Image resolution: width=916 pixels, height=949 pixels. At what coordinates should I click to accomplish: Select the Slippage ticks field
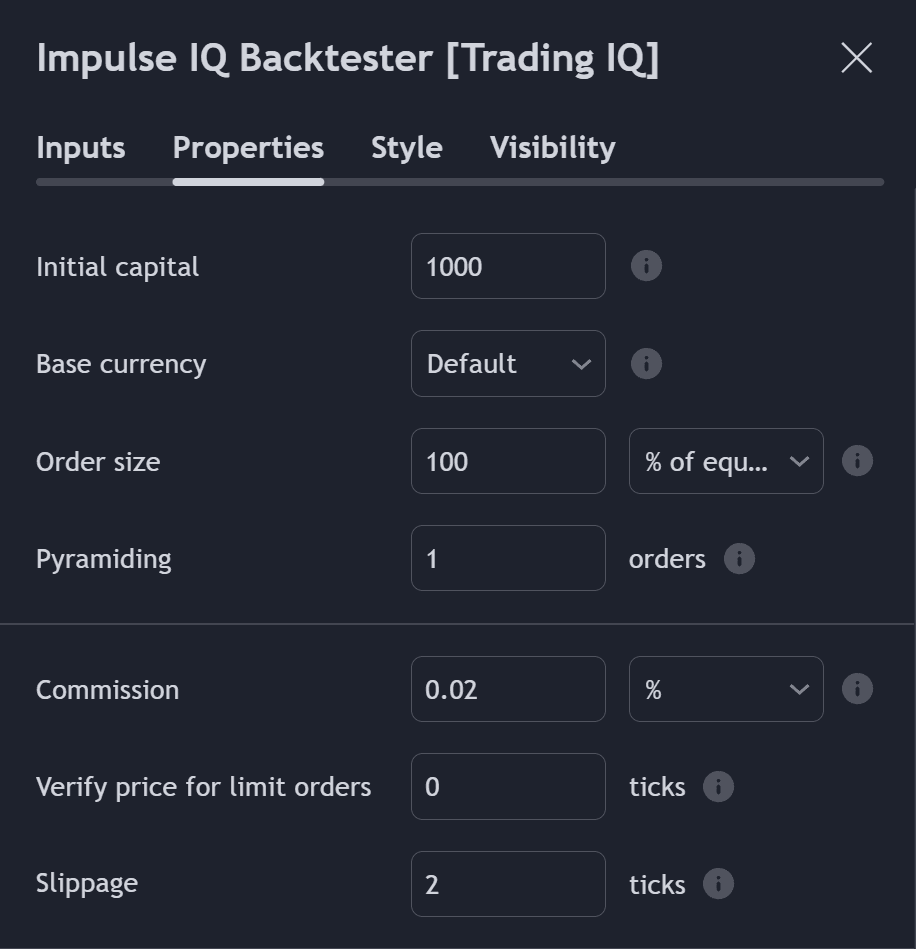[x=508, y=884]
